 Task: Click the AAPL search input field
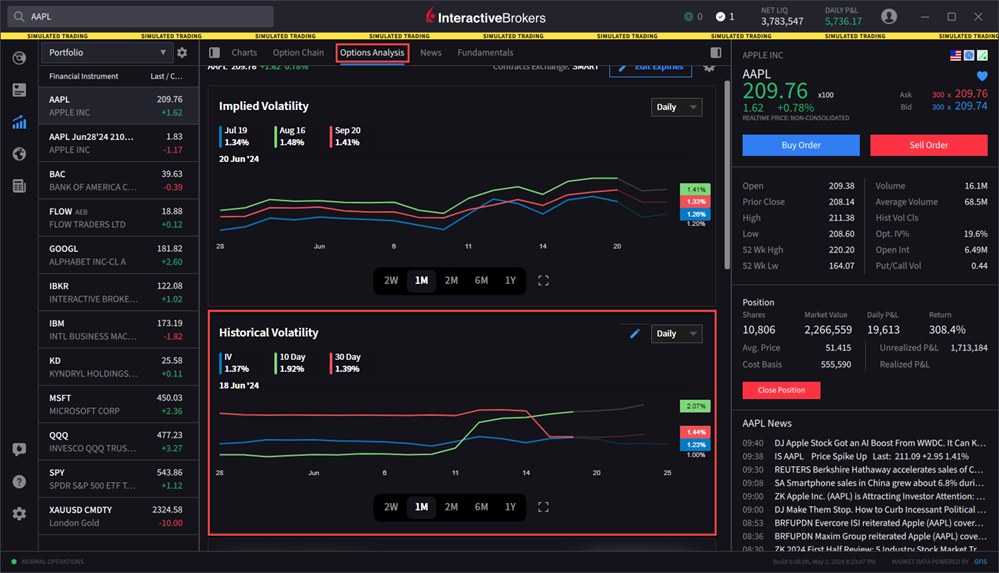(141, 17)
